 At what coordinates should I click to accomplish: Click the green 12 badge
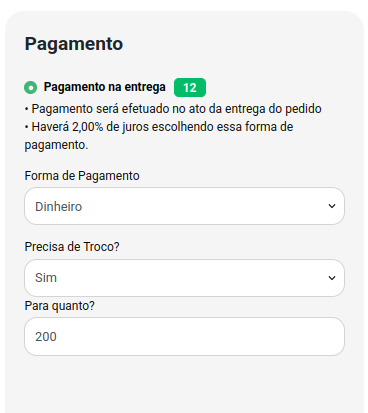(x=190, y=88)
